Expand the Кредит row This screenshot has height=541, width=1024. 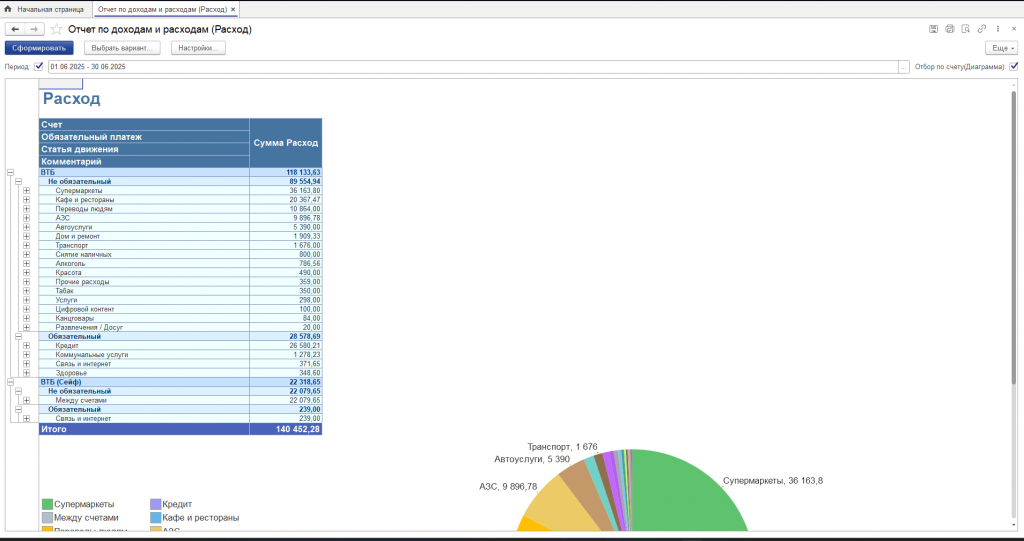pyautogui.click(x=26, y=346)
